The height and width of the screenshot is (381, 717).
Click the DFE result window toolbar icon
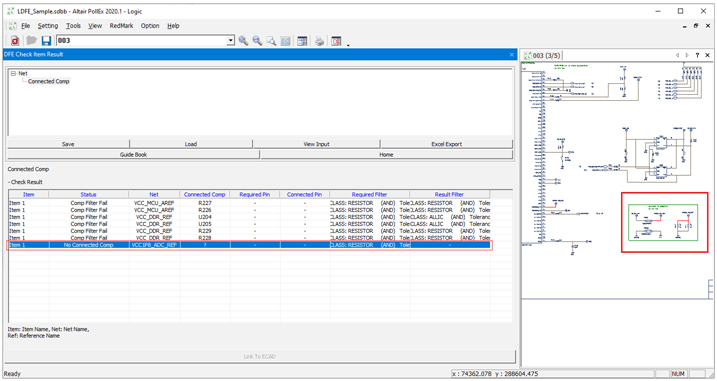point(336,41)
